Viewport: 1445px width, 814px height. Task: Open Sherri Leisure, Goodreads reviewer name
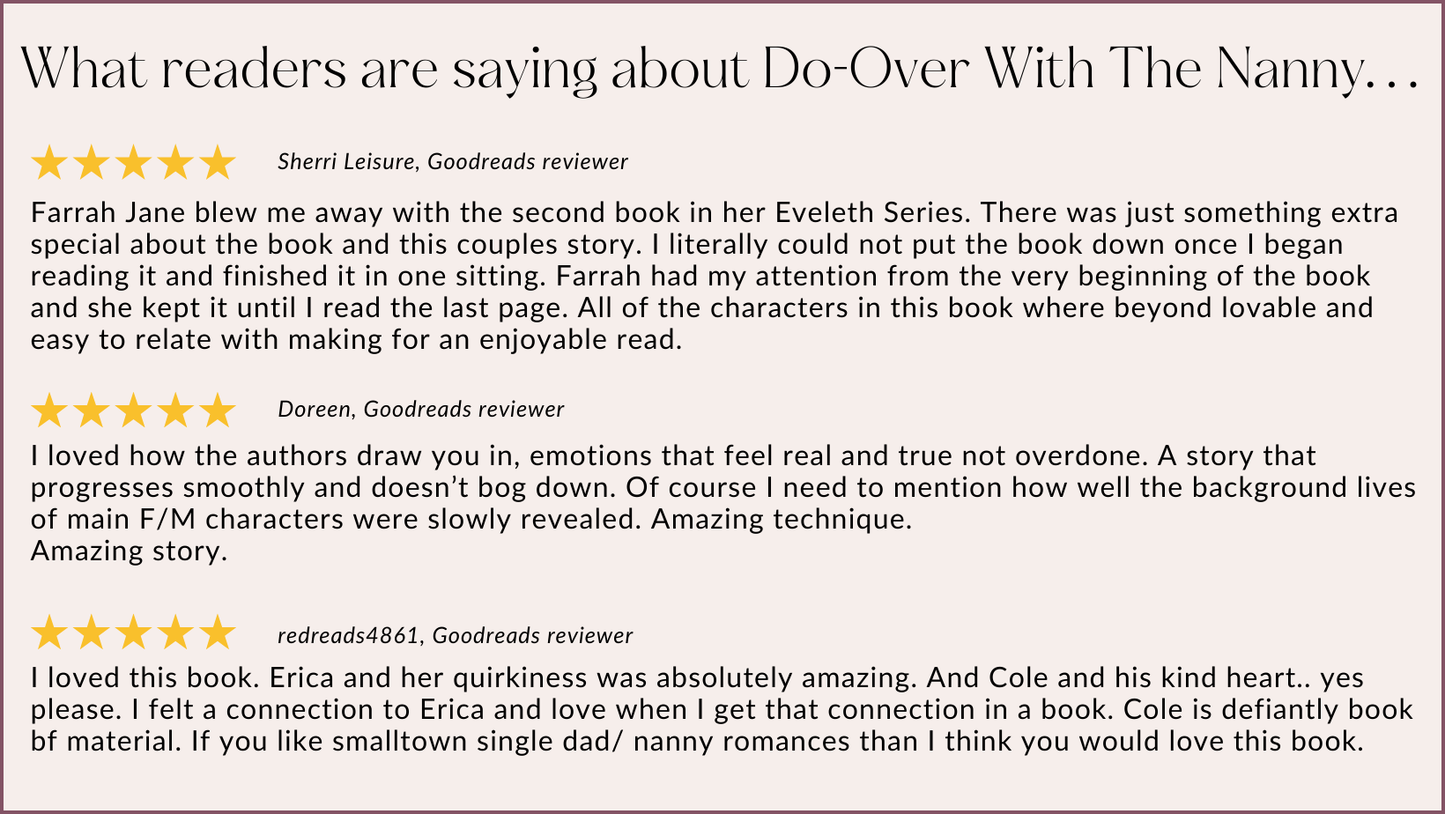point(453,162)
